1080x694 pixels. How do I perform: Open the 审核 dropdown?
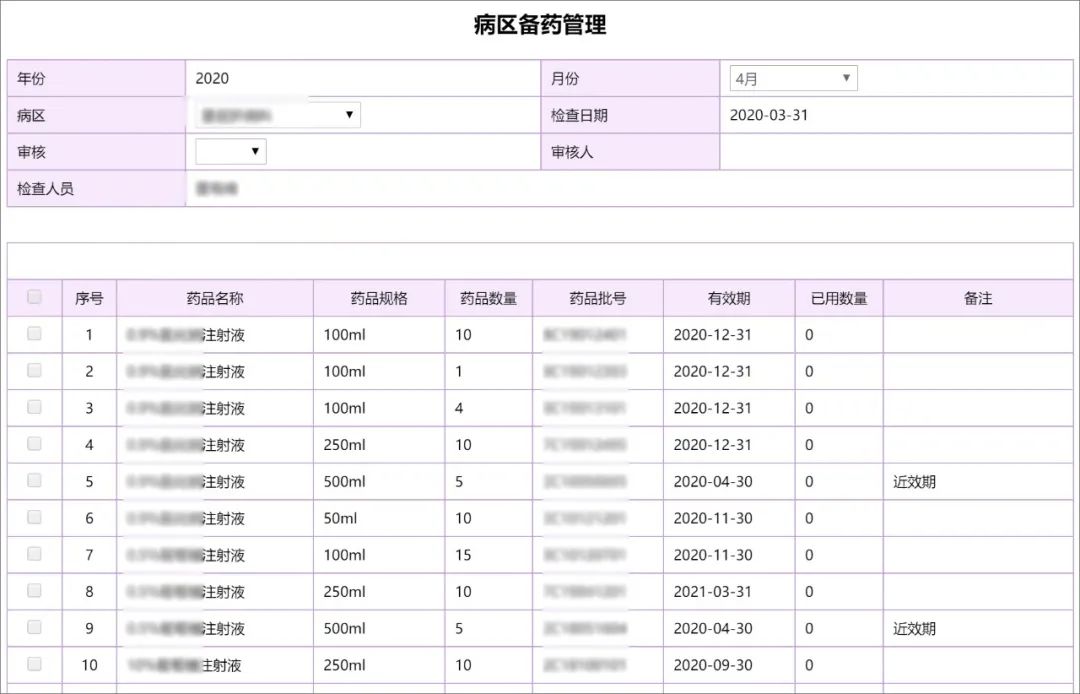(x=231, y=151)
